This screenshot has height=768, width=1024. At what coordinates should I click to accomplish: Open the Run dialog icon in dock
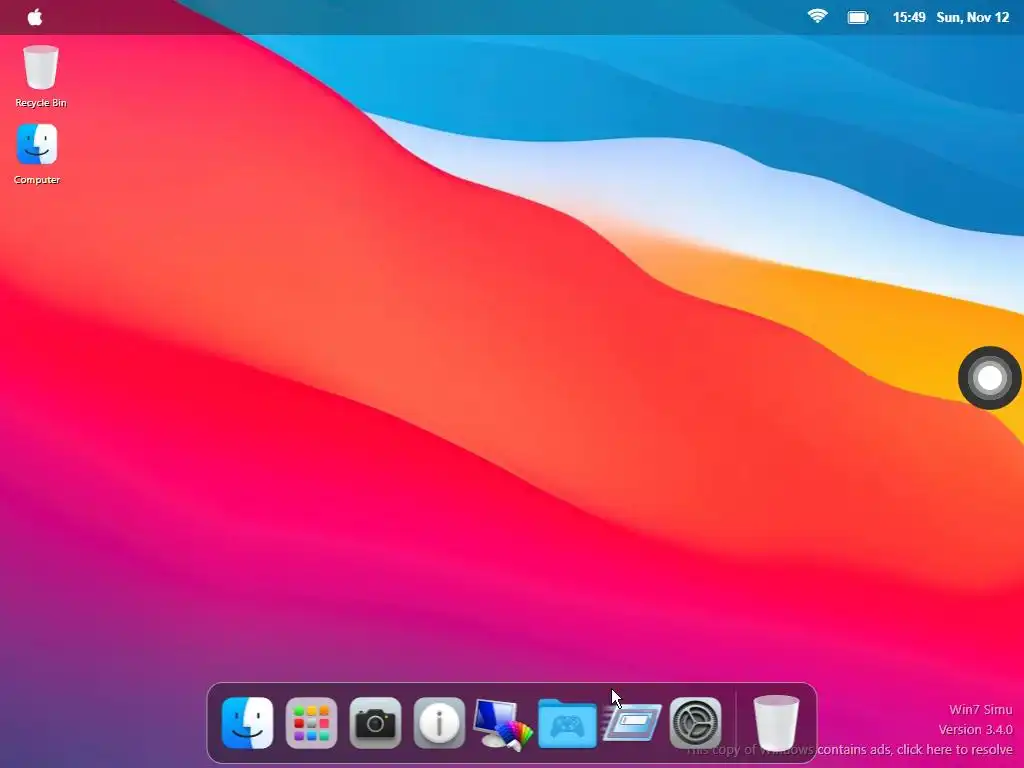click(632, 722)
